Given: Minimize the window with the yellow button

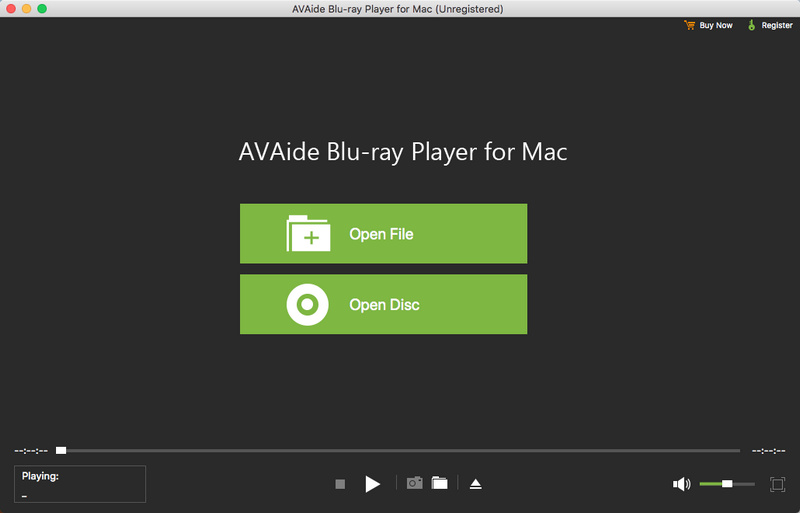Looking at the screenshot, I should click(27, 9).
